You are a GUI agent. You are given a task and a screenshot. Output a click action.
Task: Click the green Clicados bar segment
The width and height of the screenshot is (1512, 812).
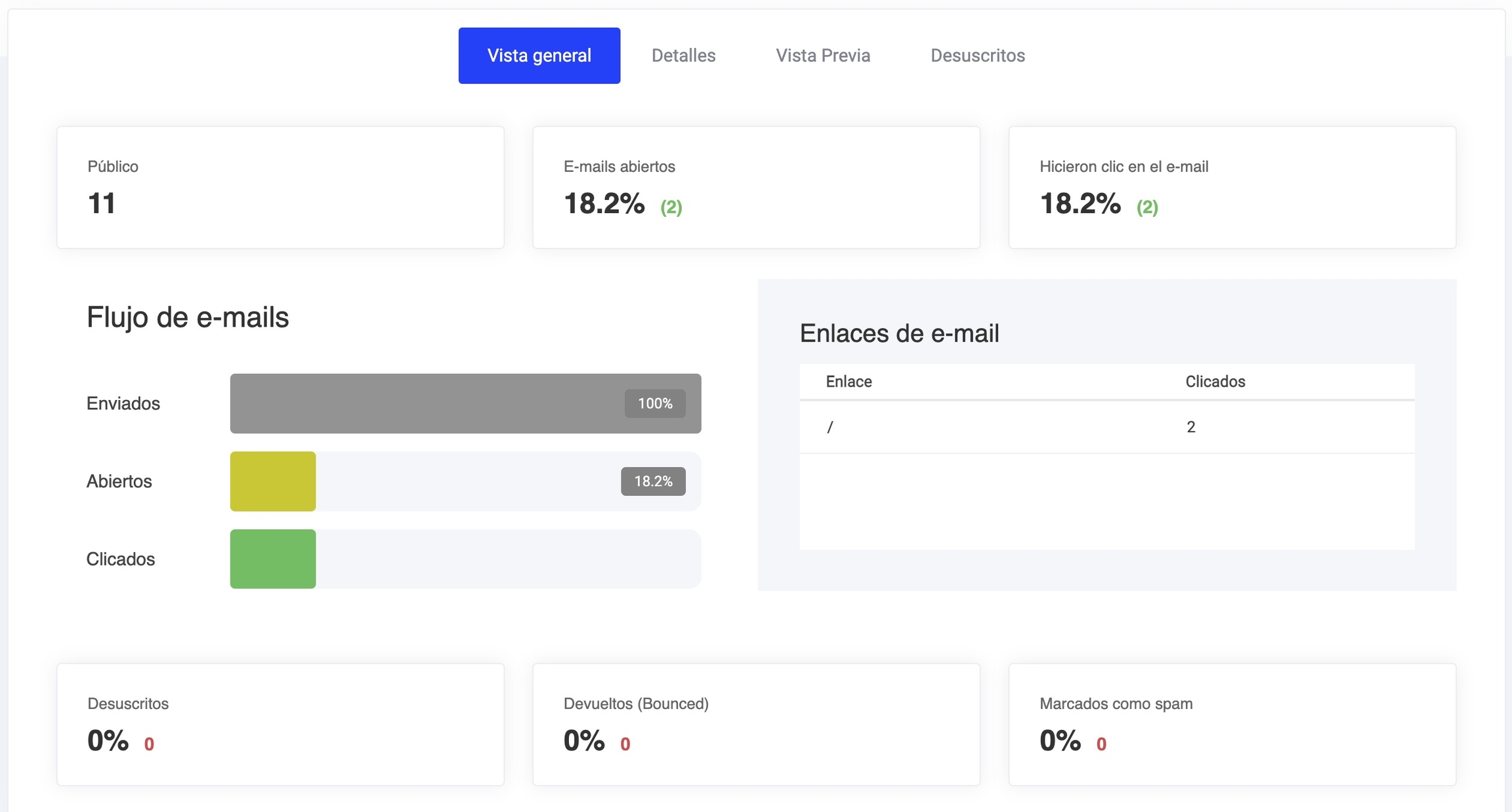tap(273, 559)
